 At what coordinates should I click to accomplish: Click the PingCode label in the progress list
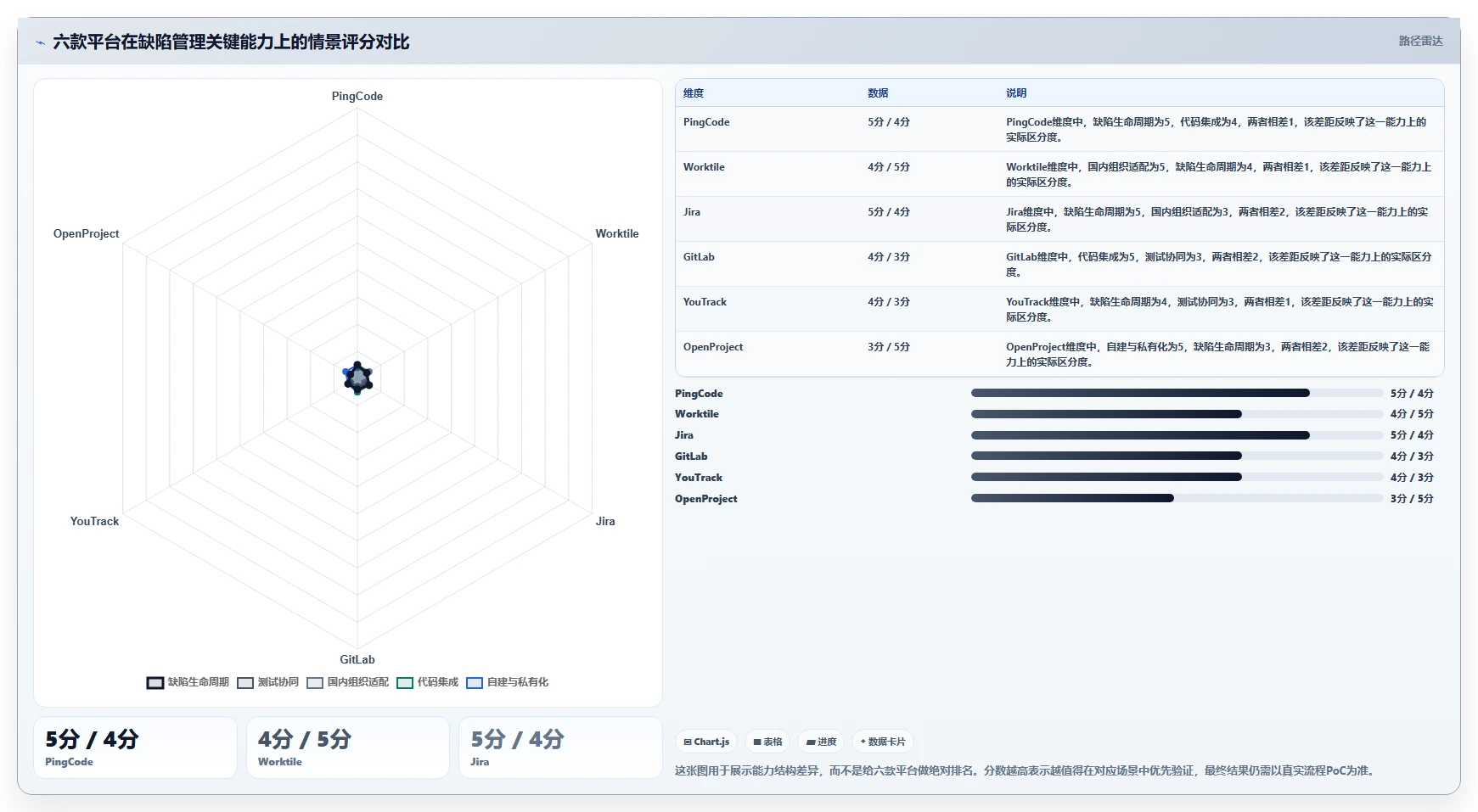click(x=699, y=394)
